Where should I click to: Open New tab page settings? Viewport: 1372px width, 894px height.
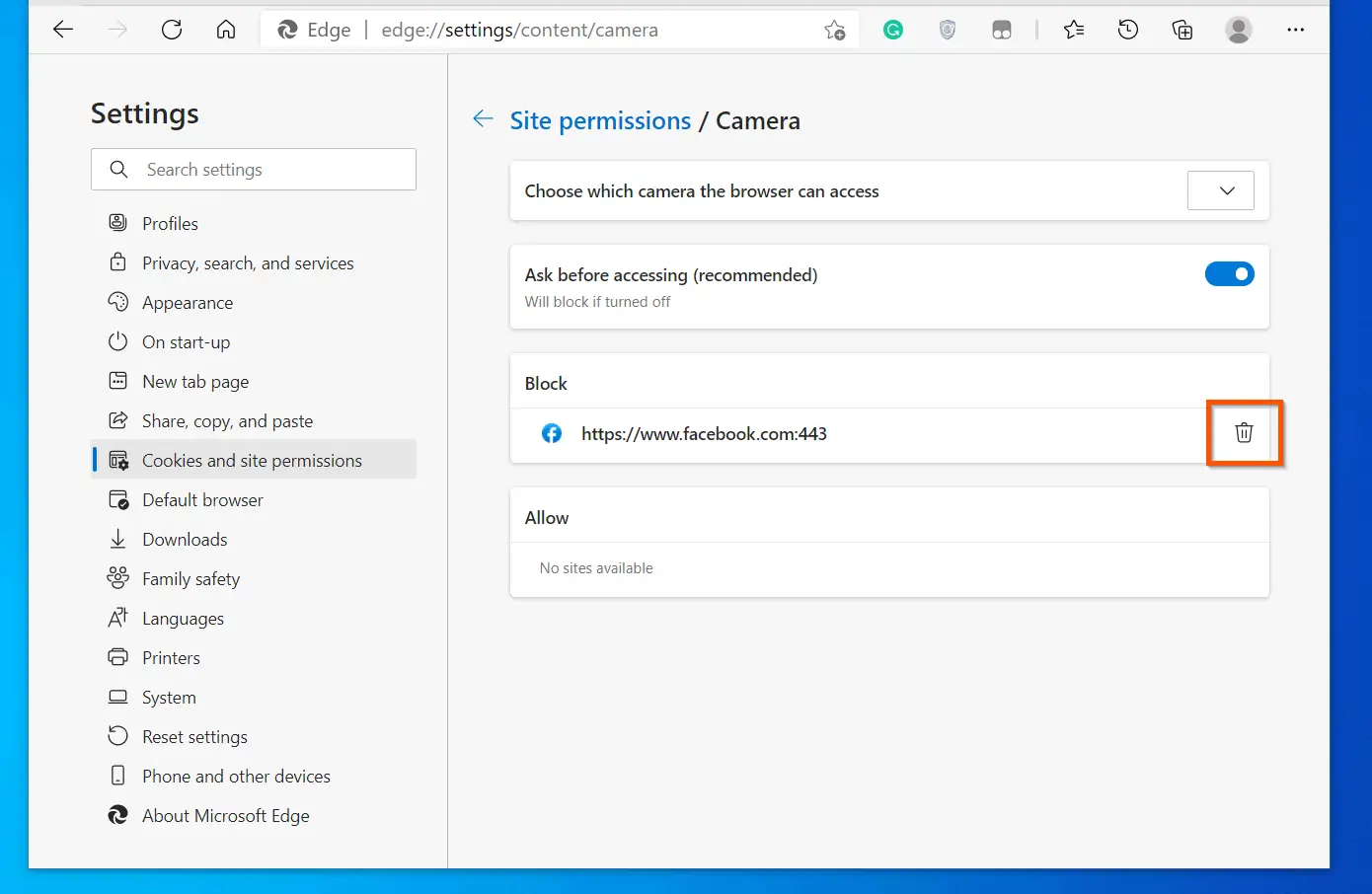coord(254,381)
